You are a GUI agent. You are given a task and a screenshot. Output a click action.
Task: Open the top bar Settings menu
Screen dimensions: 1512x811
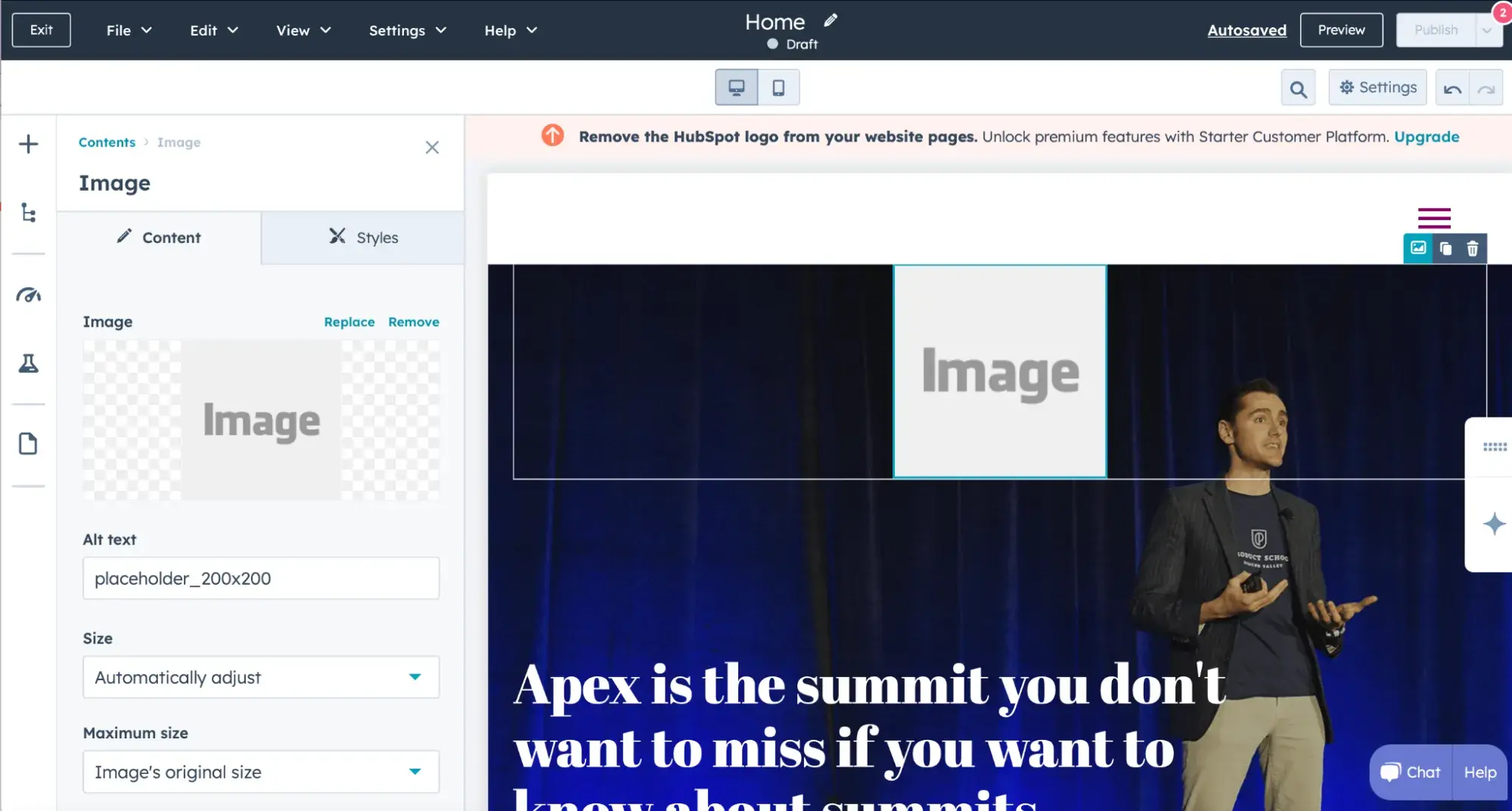coord(408,30)
